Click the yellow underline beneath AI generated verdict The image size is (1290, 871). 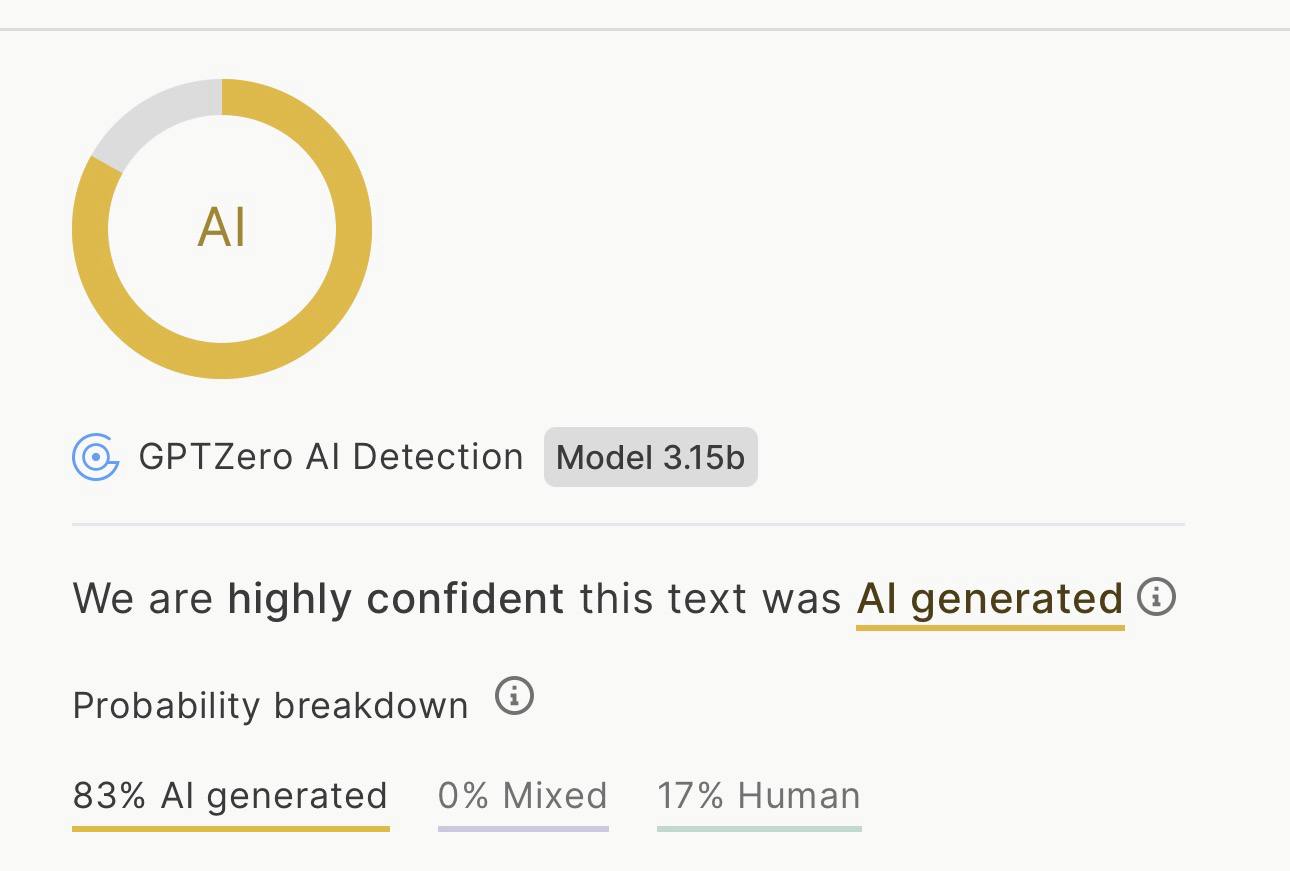pyautogui.click(x=990, y=628)
